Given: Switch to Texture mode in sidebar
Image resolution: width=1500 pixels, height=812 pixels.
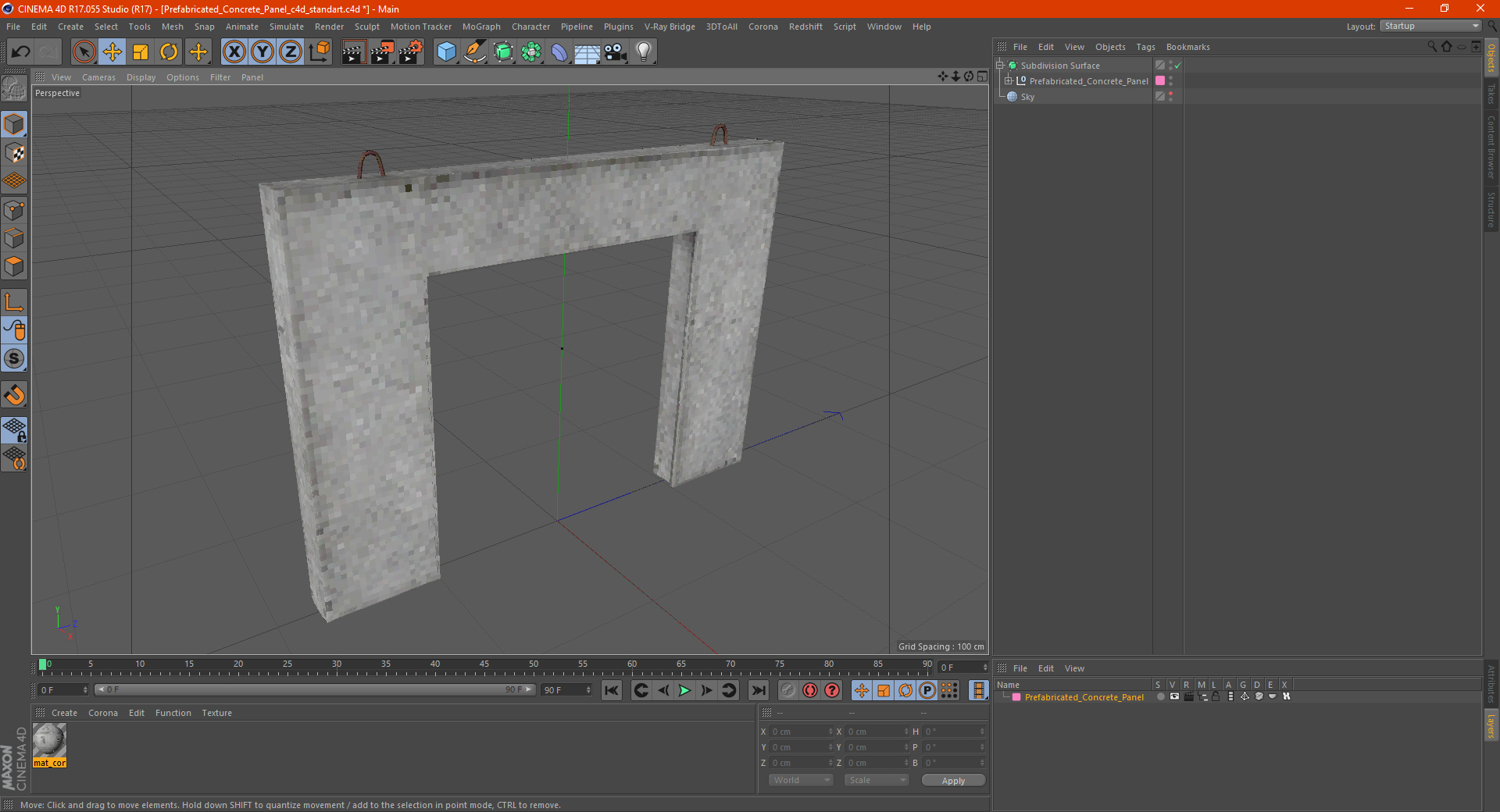Looking at the screenshot, I should click(x=14, y=153).
